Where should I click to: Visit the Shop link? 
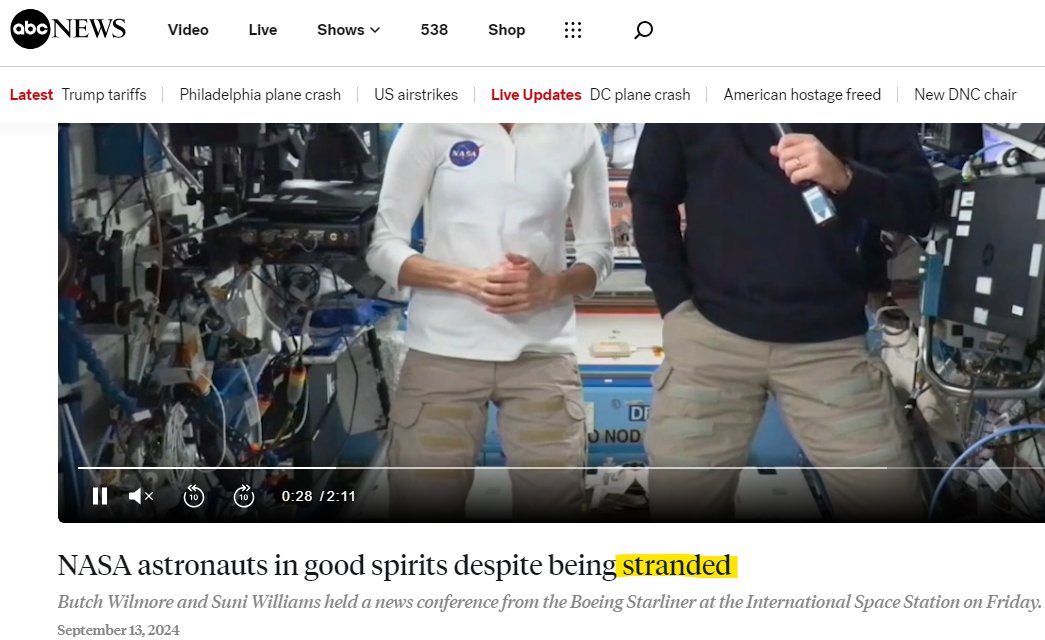point(507,30)
